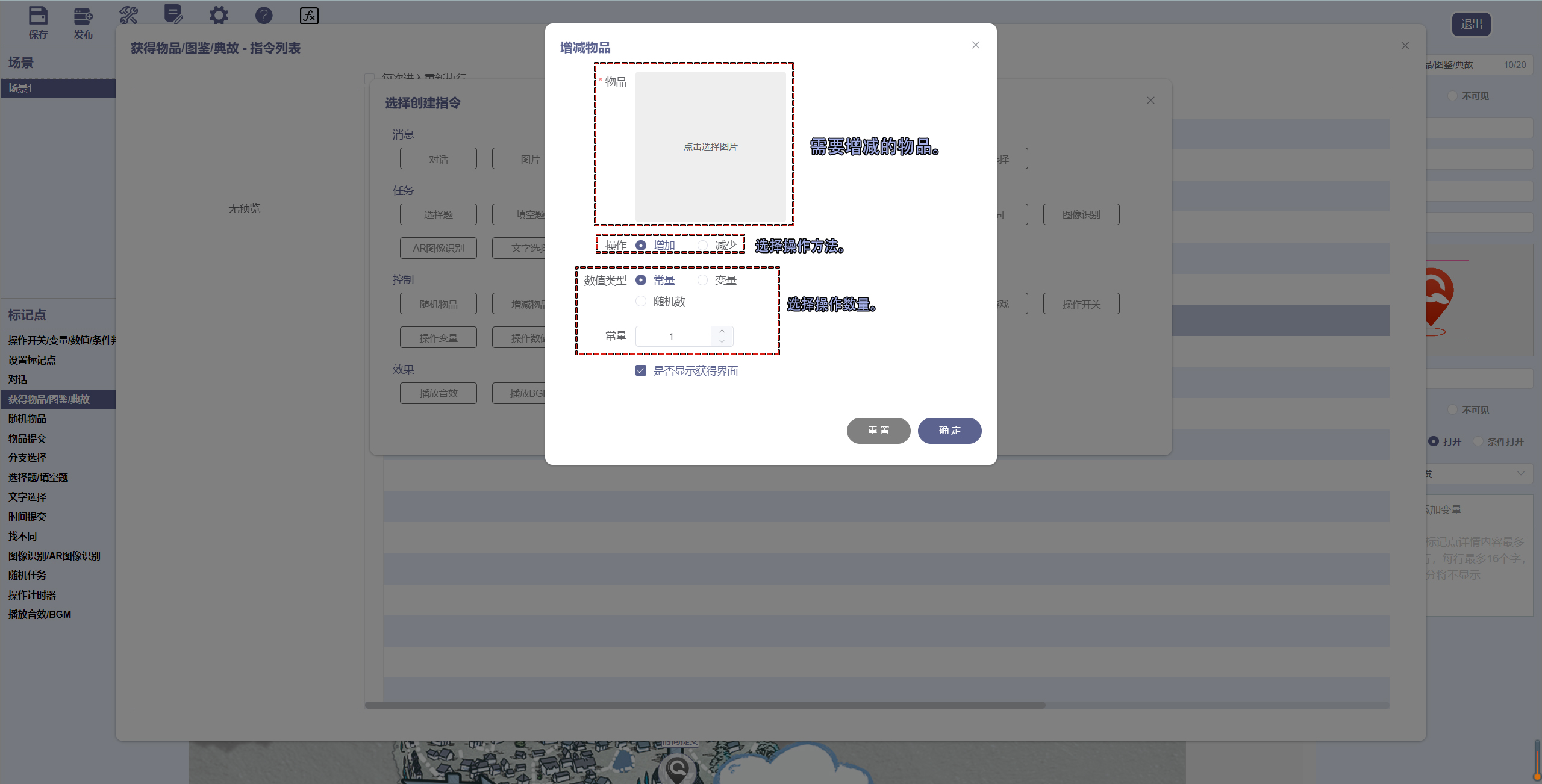Decrease 常量 value with down arrow
Image resolution: width=1542 pixels, height=784 pixels.
point(722,341)
